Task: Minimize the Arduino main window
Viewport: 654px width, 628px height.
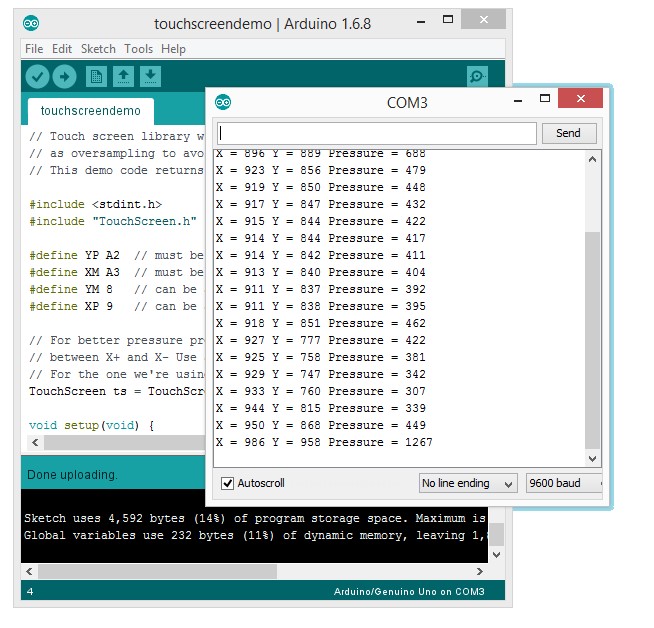Action: pyautogui.click(x=421, y=22)
